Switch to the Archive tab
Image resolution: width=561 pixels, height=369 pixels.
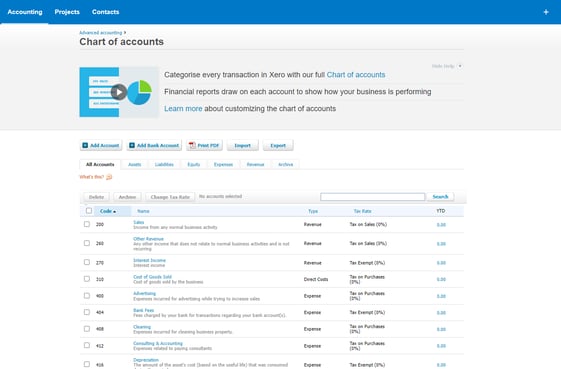[x=286, y=164]
